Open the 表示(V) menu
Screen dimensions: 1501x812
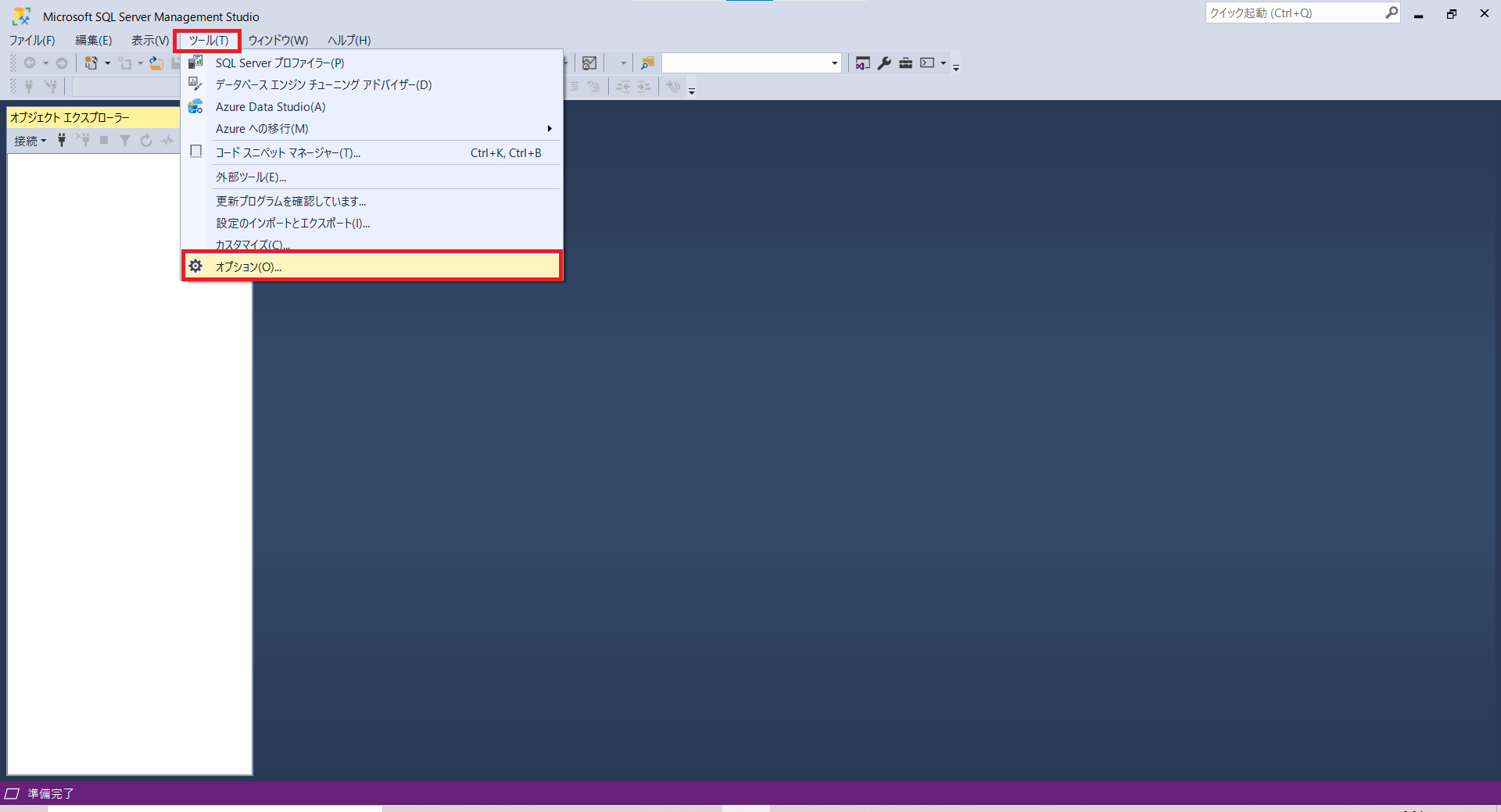pyautogui.click(x=149, y=41)
